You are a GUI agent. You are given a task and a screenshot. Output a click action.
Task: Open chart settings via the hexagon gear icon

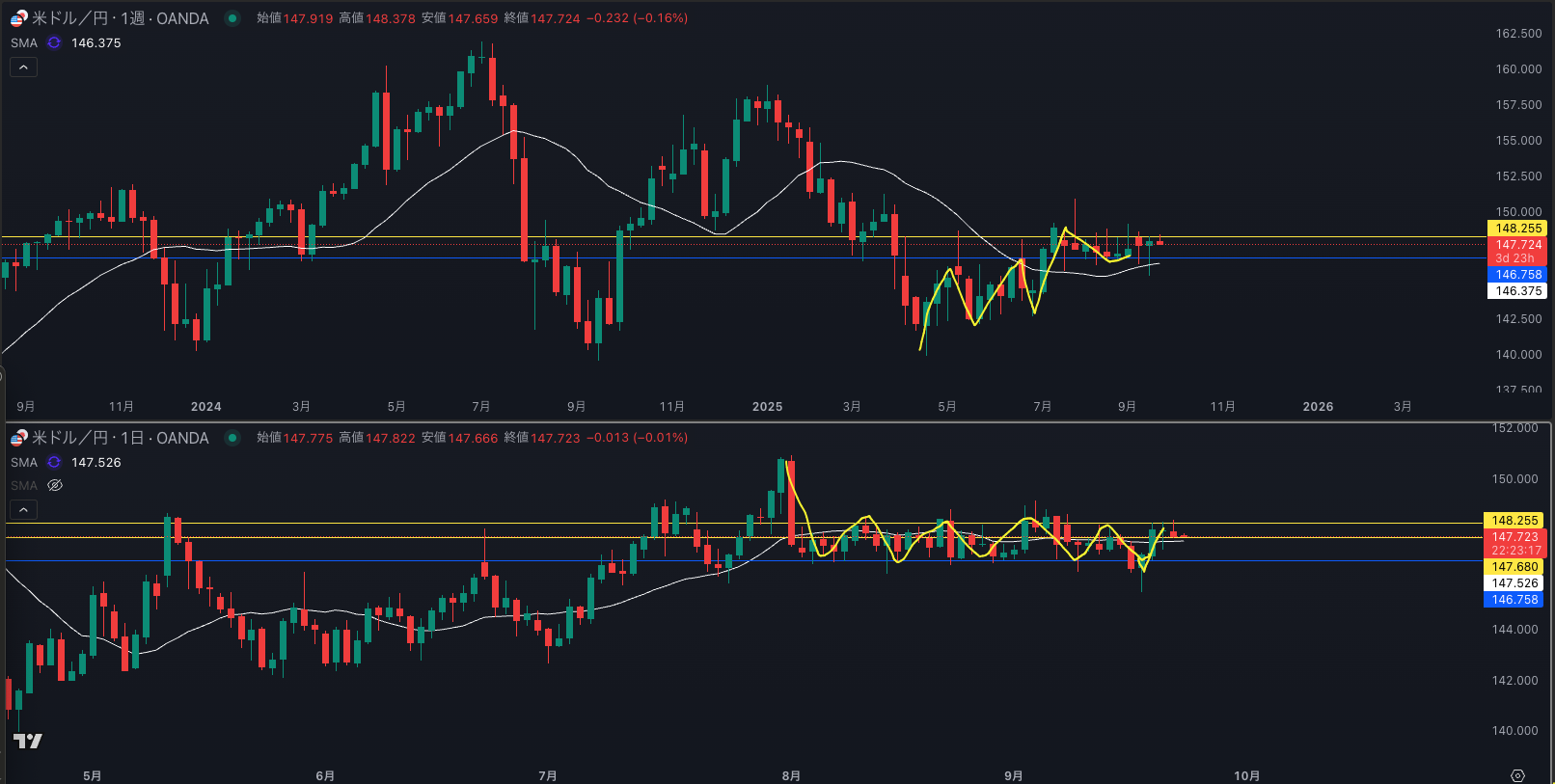pyautogui.click(x=1517, y=775)
